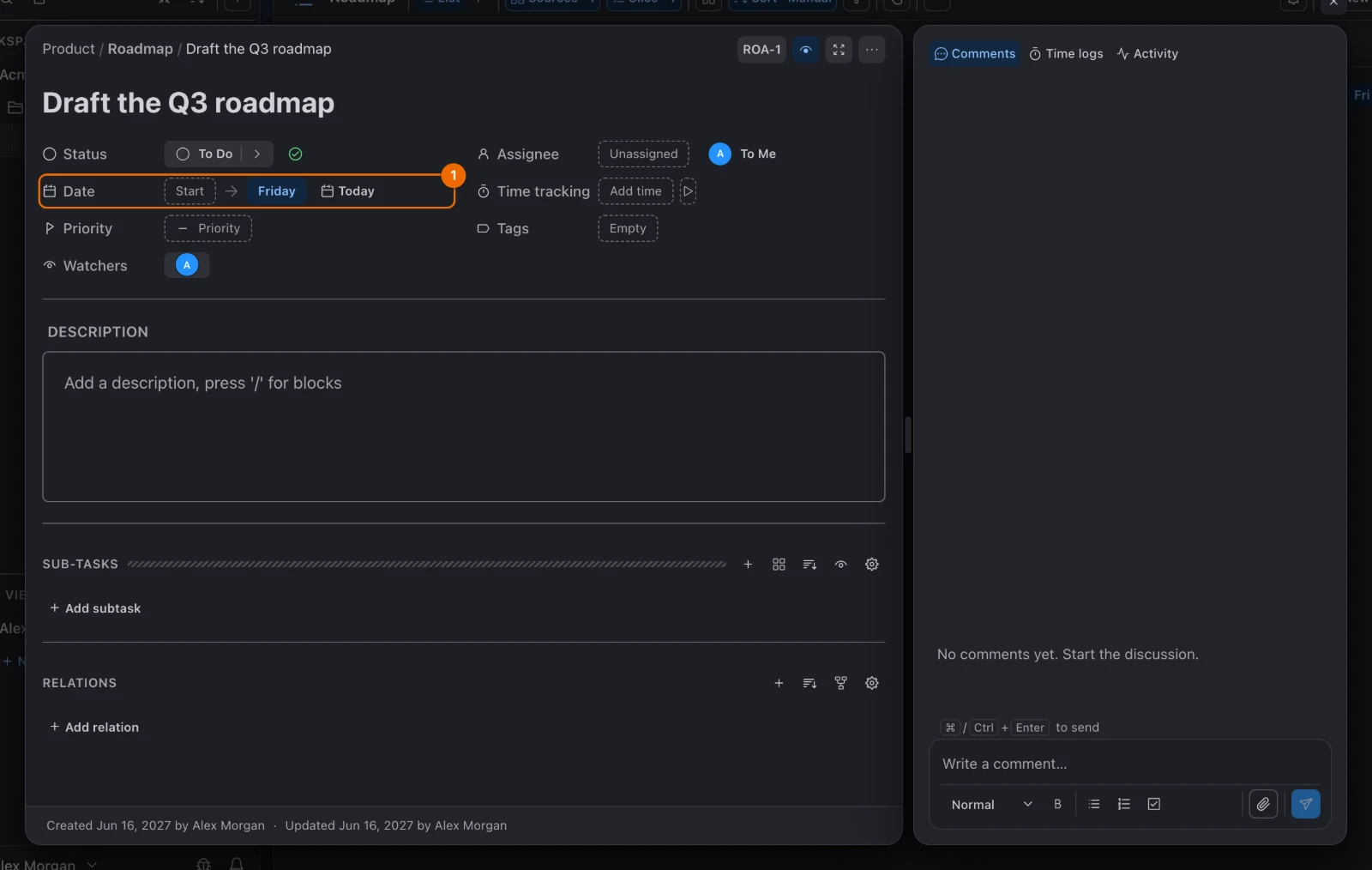Viewport: 1372px width, 870px height.
Task: Toggle bold formatting in comment editor
Action: 1057,805
